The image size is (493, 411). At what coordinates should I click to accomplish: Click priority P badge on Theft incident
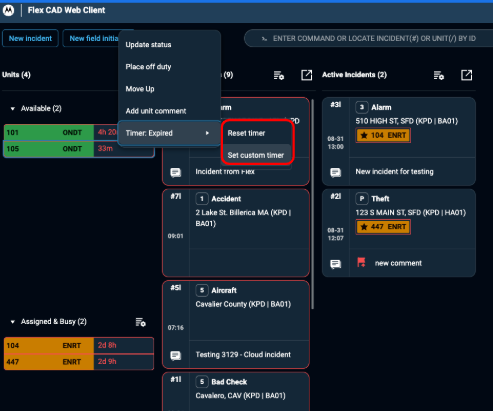pos(362,199)
